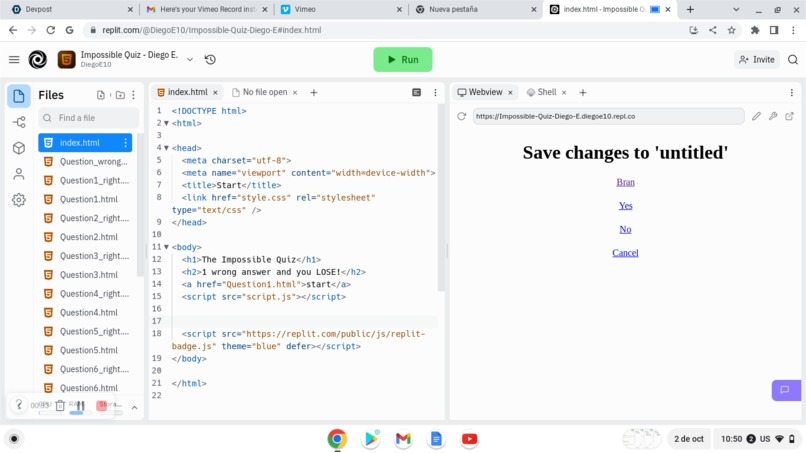Stop the recording with red button

[x=102, y=406]
